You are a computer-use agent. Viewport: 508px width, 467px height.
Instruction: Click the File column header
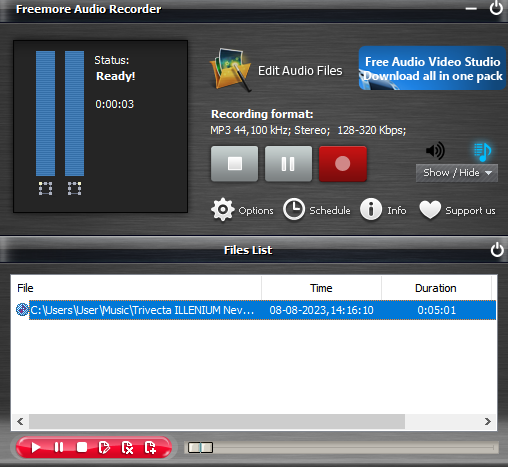click(x=136, y=288)
